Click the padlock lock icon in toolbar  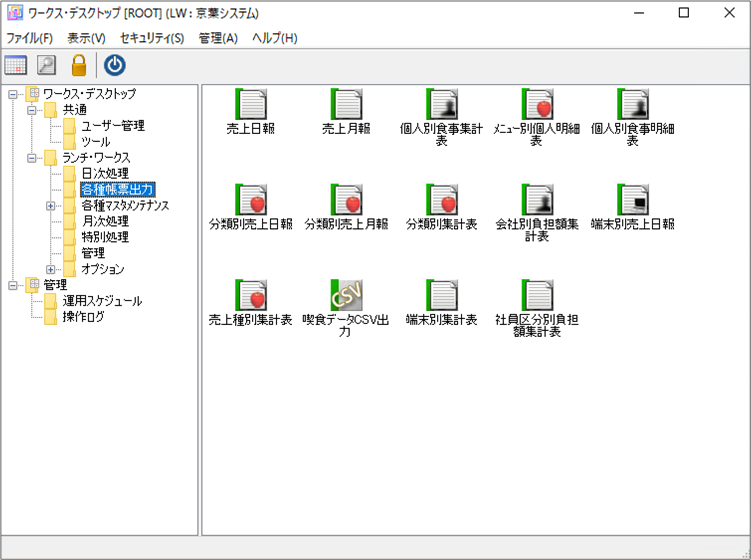pos(78,65)
